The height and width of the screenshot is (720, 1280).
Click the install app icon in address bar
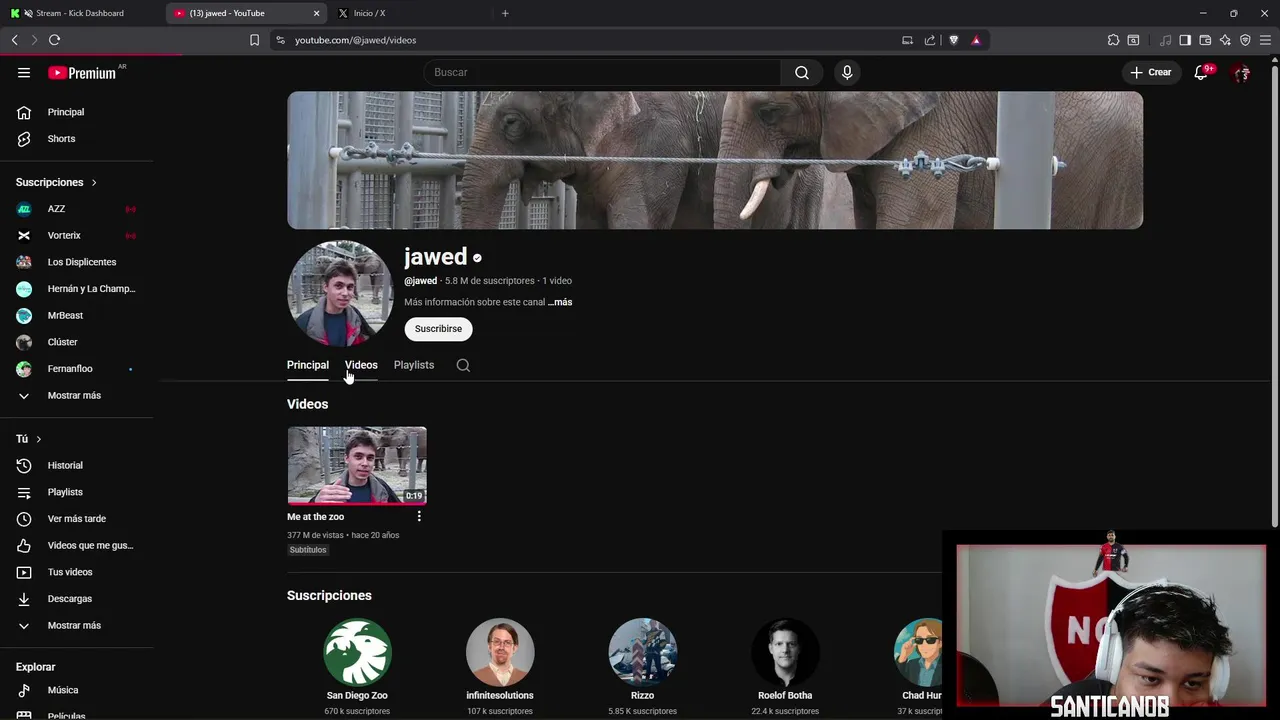pyautogui.click(x=907, y=40)
